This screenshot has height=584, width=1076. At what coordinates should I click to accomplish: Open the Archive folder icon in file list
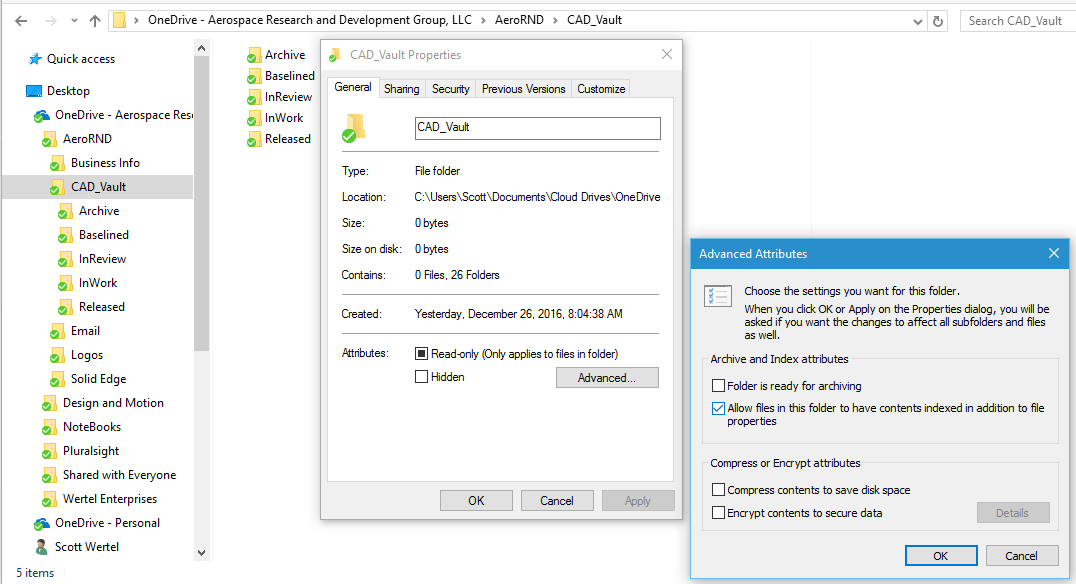(x=254, y=55)
